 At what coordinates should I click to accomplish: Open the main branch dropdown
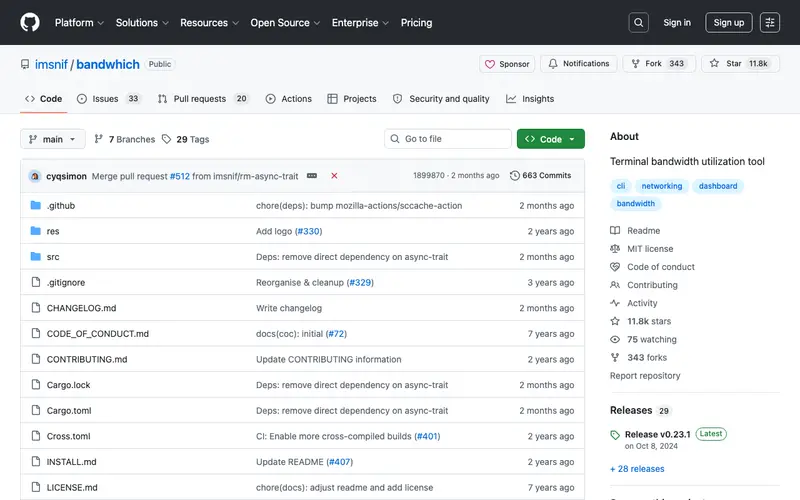coord(53,139)
